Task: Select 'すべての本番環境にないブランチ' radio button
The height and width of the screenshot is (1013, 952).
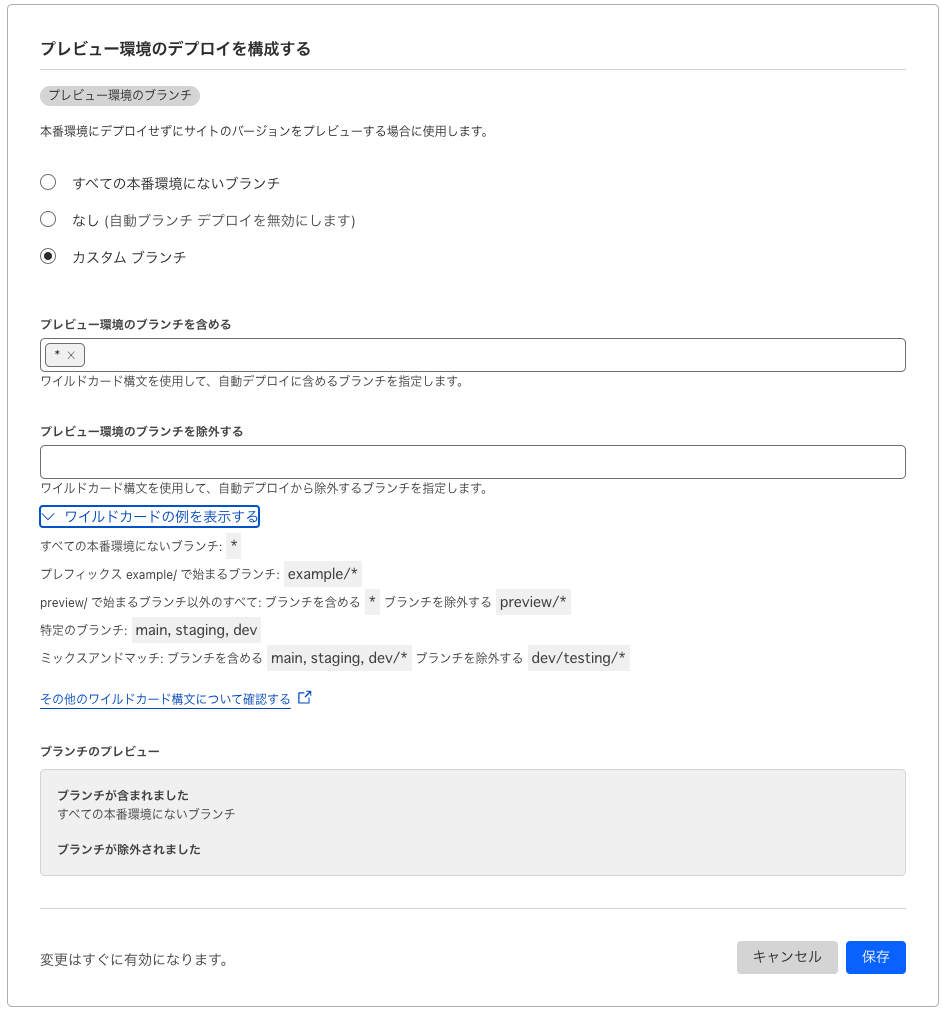Action: click(48, 183)
